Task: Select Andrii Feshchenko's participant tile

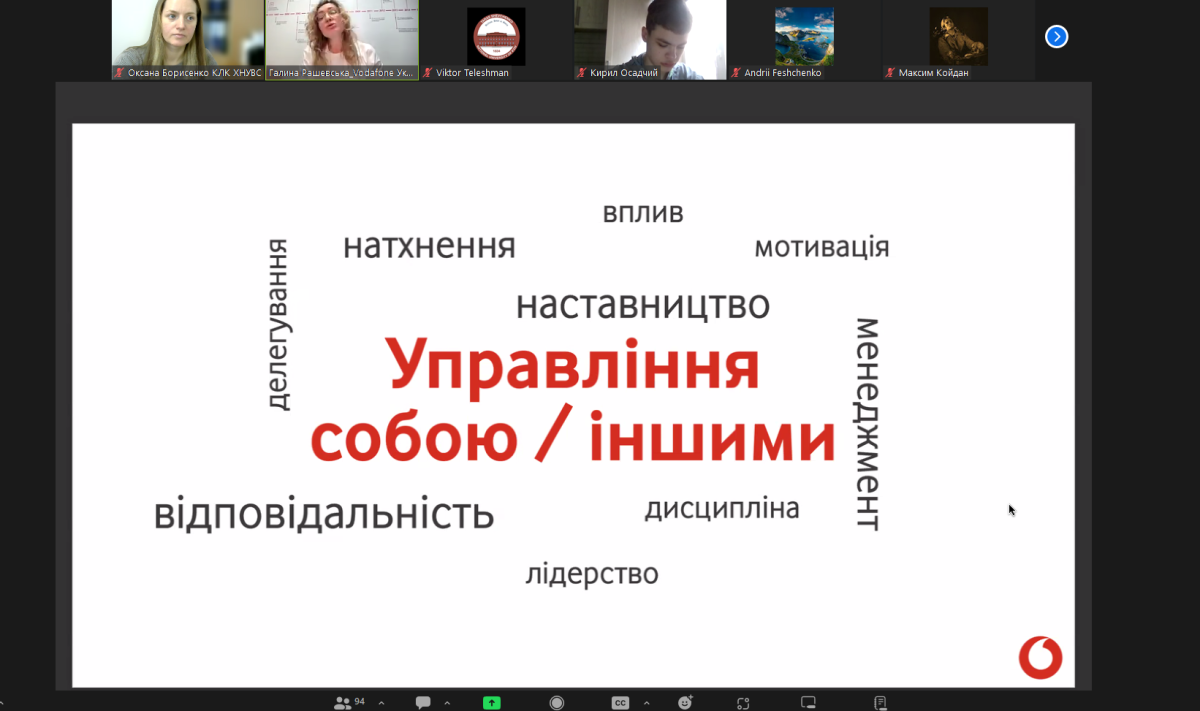Action: 804,38
